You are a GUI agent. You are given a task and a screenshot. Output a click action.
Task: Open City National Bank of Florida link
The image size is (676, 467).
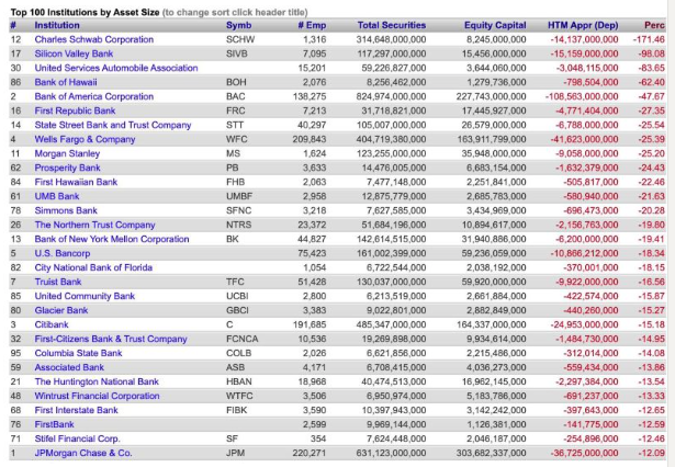pos(93,267)
